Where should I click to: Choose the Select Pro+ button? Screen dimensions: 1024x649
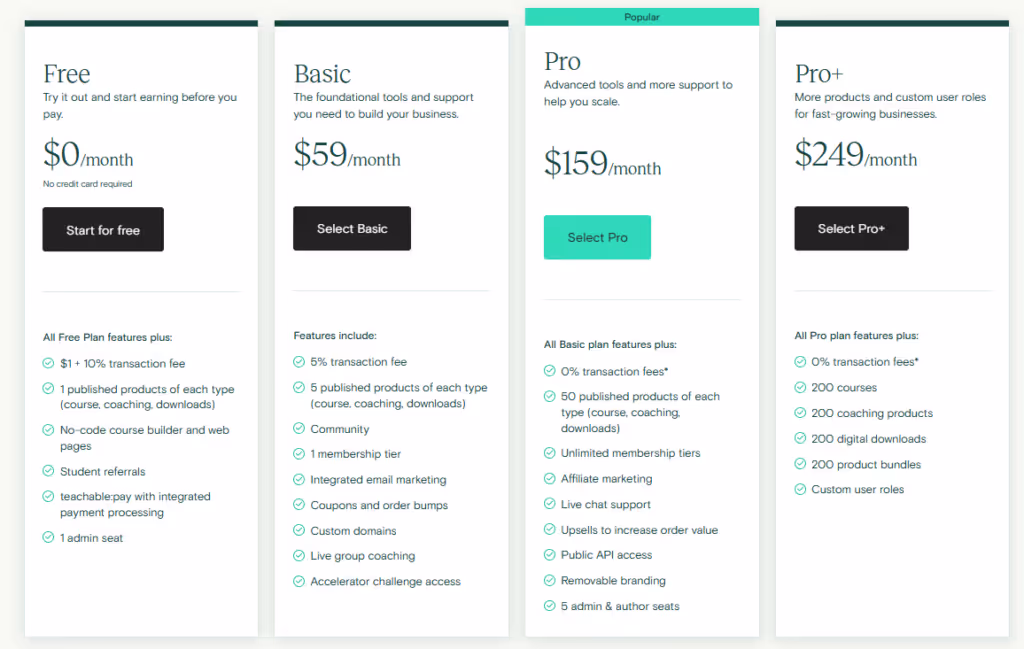(x=851, y=228)
